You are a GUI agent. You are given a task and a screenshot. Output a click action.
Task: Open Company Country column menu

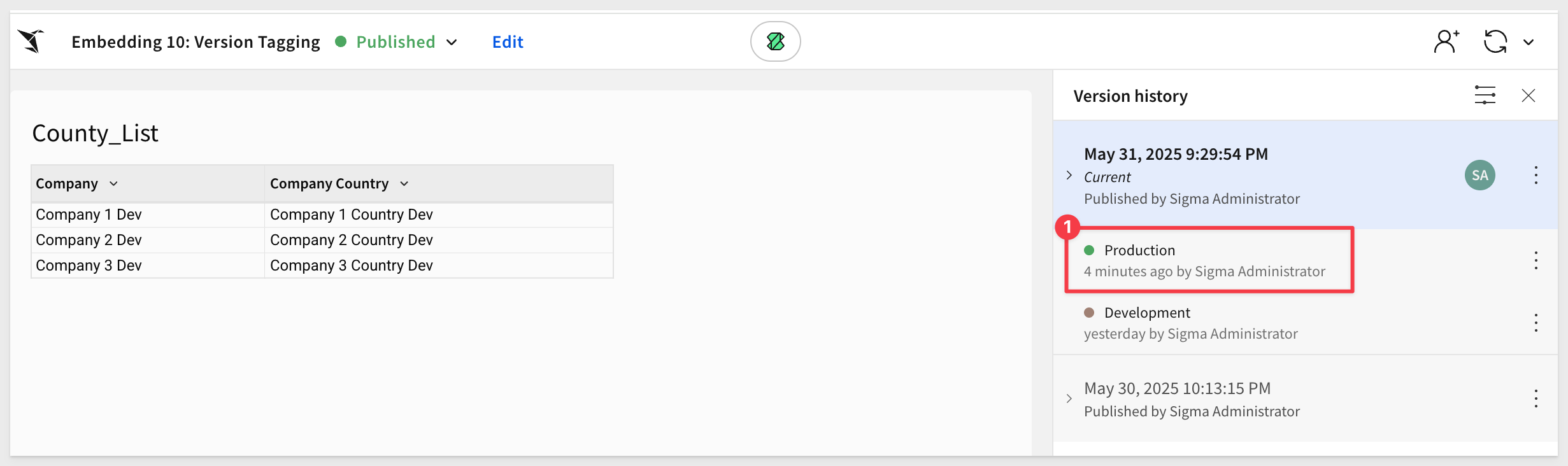tap(404, 184)
